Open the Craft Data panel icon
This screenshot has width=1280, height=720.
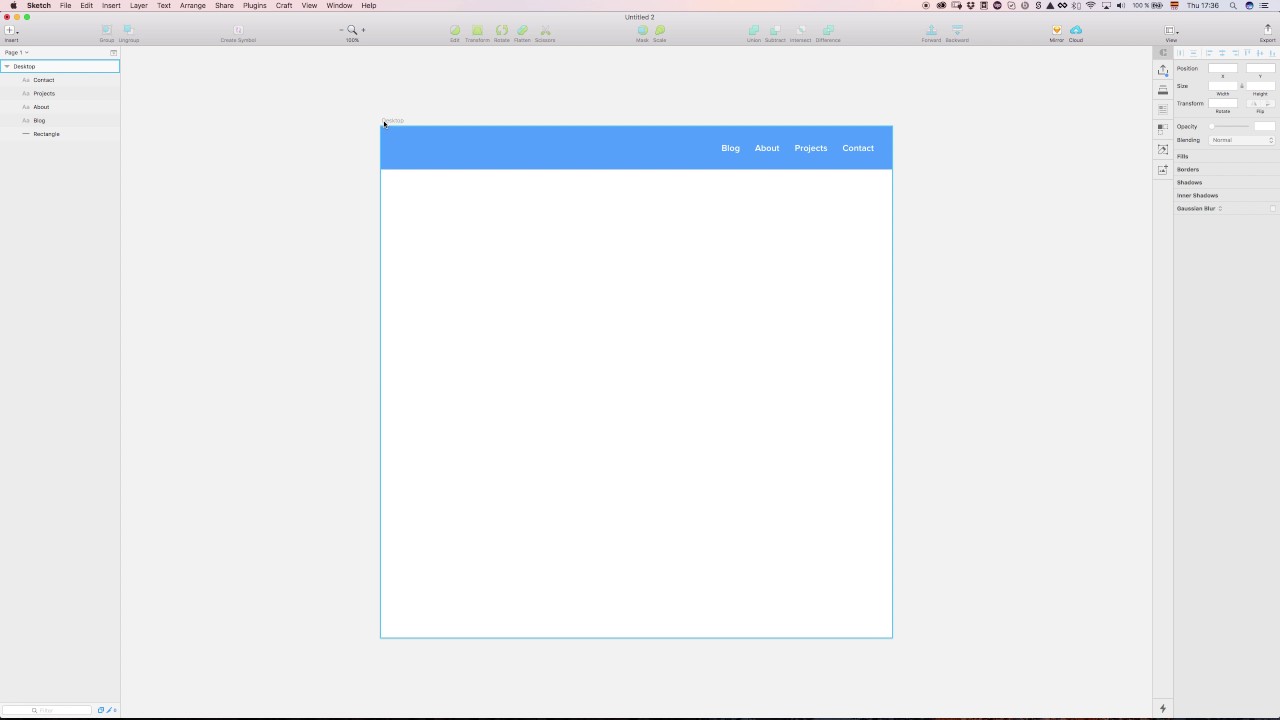click(1162, 108)
